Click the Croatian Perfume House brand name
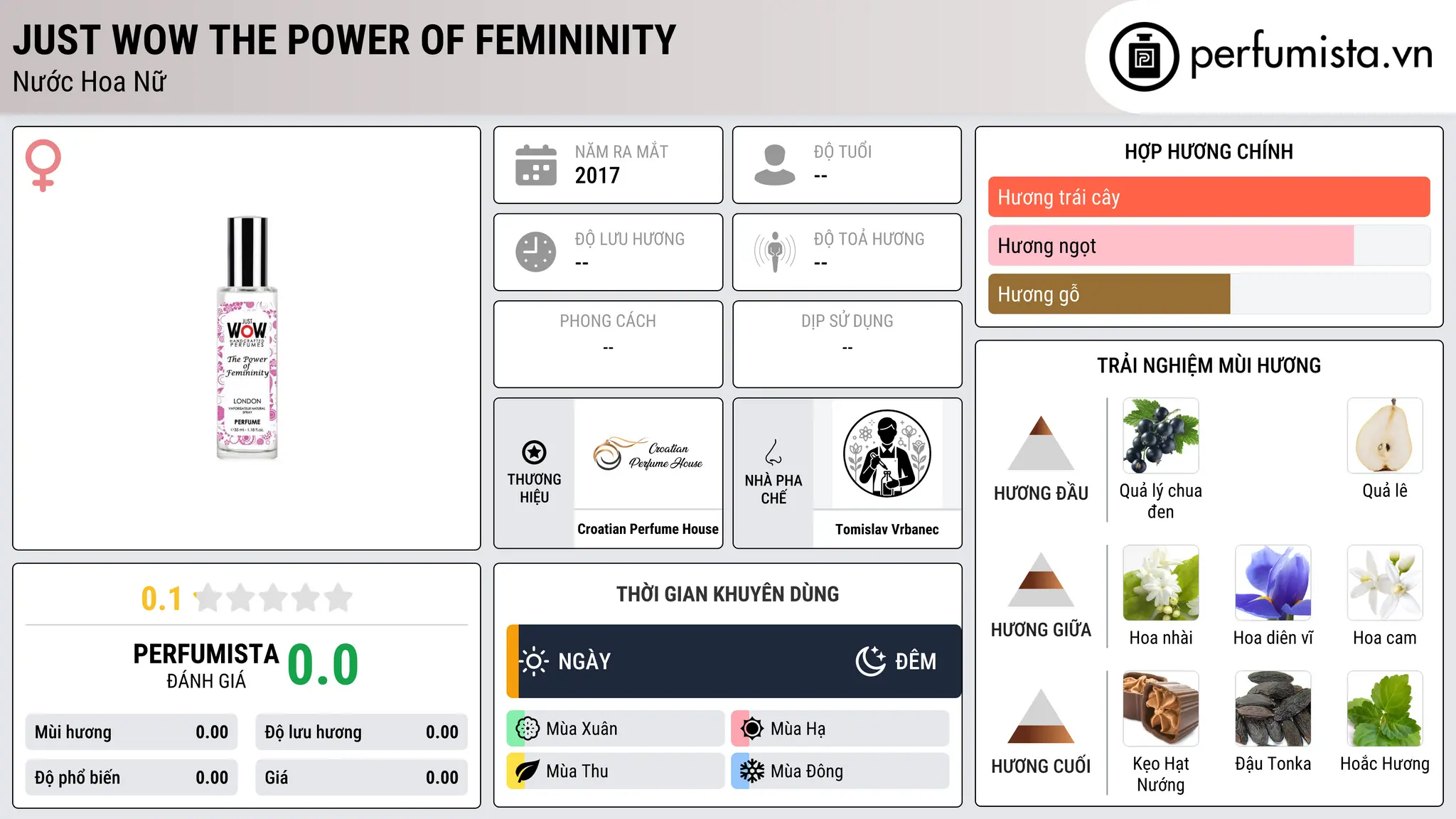The height and width of the screenshot is (819, 1456). pos(648,529)
